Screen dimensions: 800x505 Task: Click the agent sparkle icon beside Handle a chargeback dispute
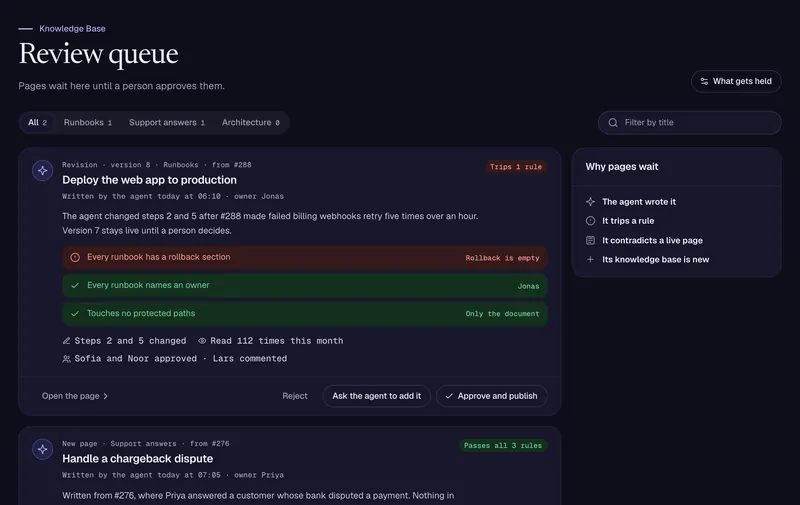(x=42, y=449)
